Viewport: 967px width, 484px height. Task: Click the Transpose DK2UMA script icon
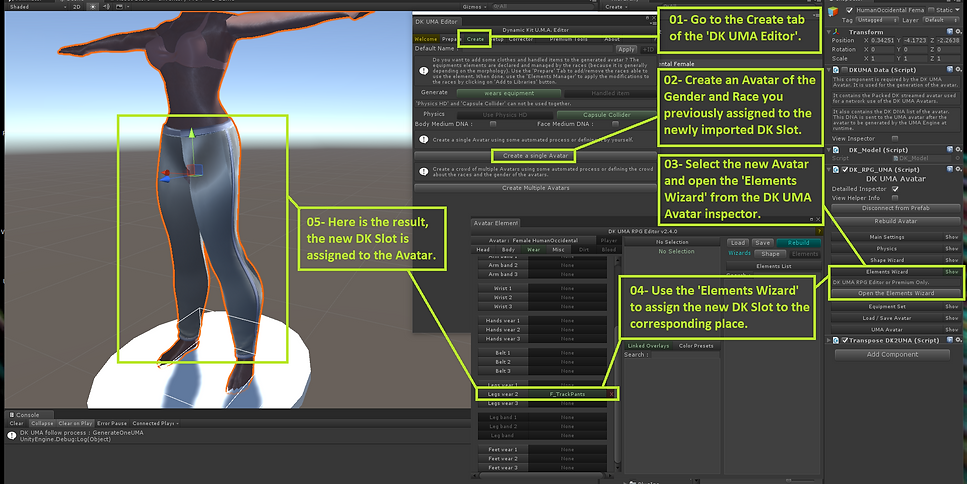click(x=837, y=340)
